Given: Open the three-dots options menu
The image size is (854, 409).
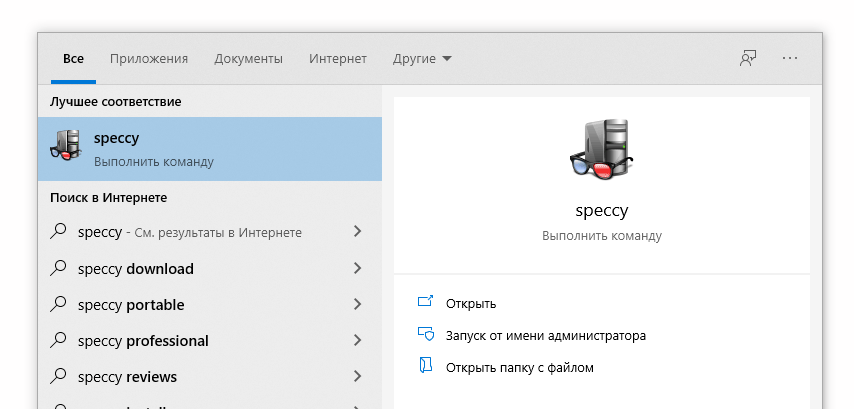Looking at the screenshot, I should point(790,58).
